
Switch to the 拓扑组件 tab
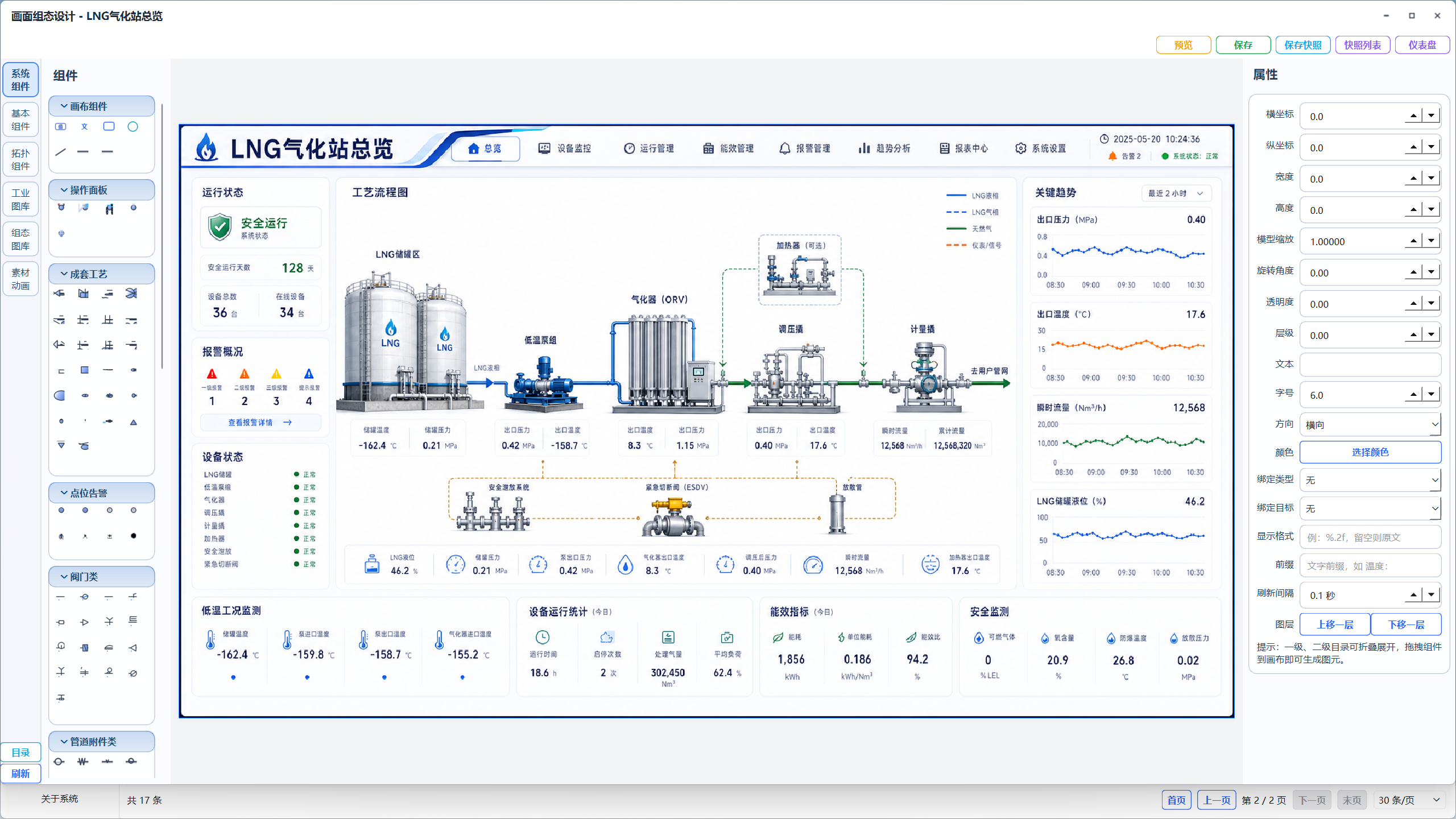tap(20, 159)
